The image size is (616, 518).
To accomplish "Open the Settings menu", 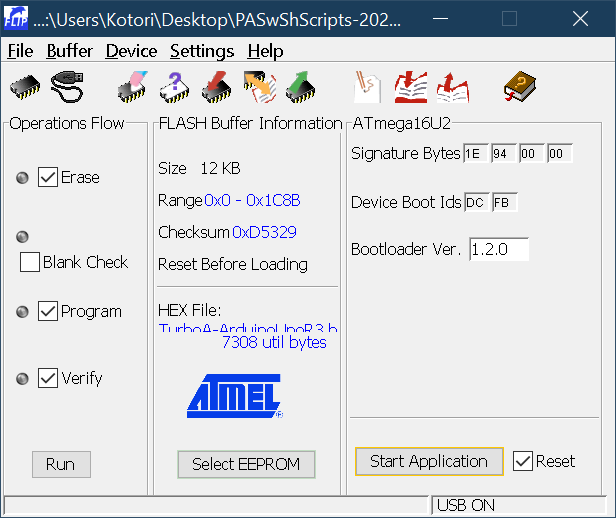I will click(x=201, y=51).
